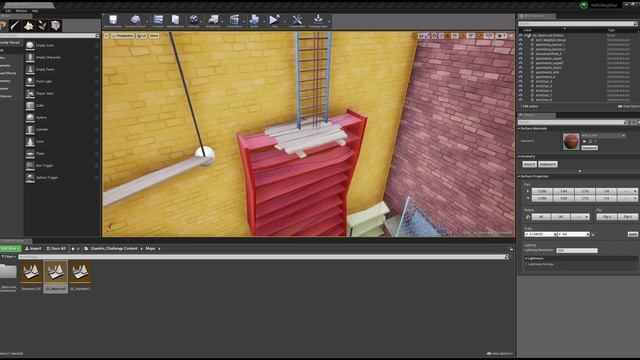Viewport: 640px width, 360px height.
Task: Select the Cylinder placement icon
Action: 30,129
